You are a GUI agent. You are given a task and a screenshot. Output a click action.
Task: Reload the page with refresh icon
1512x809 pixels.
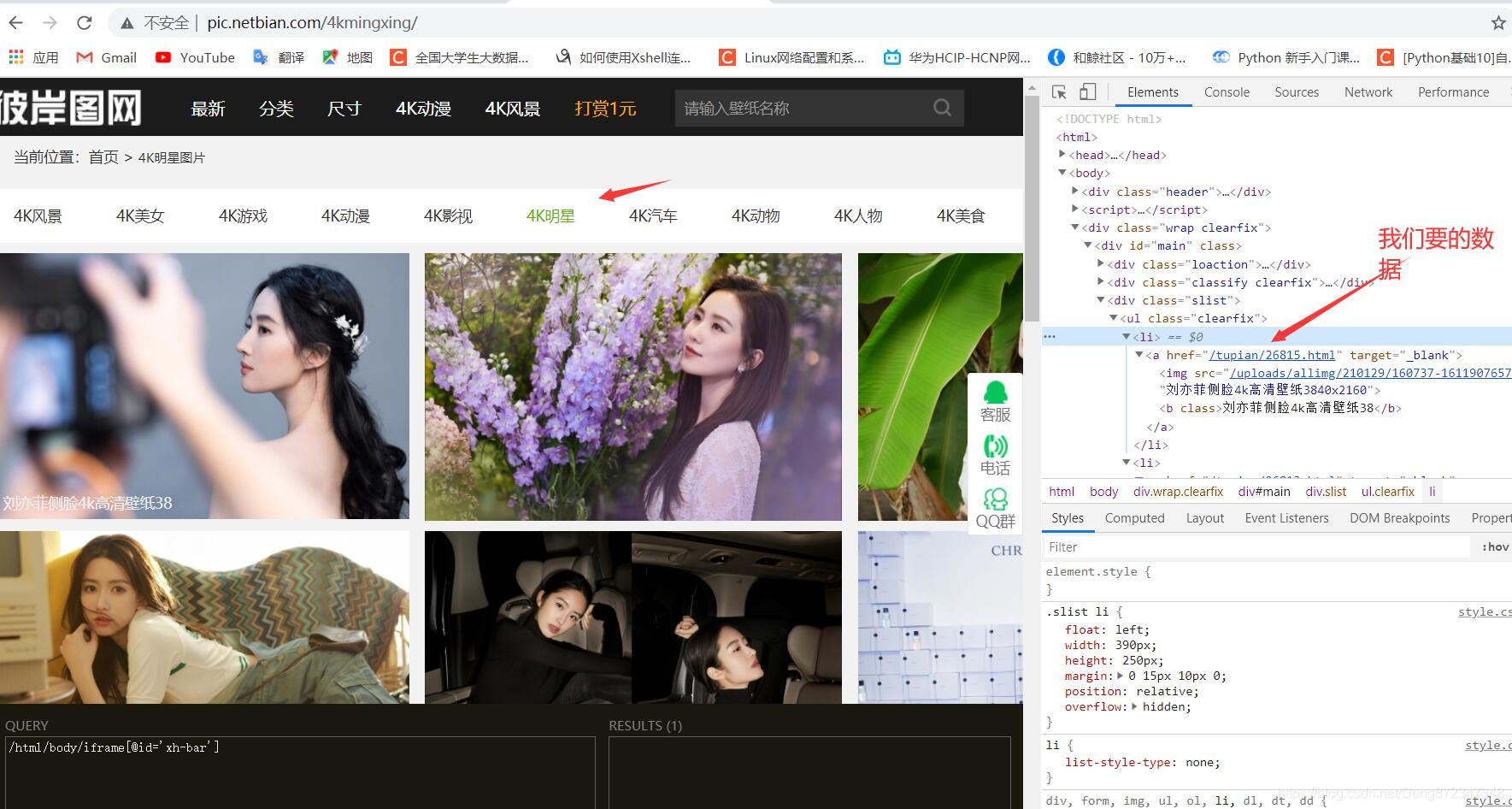point(84,23)
